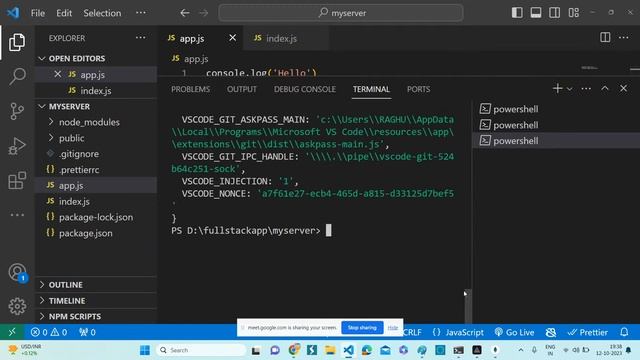Open the .prettierrc file

pos(96,170)
